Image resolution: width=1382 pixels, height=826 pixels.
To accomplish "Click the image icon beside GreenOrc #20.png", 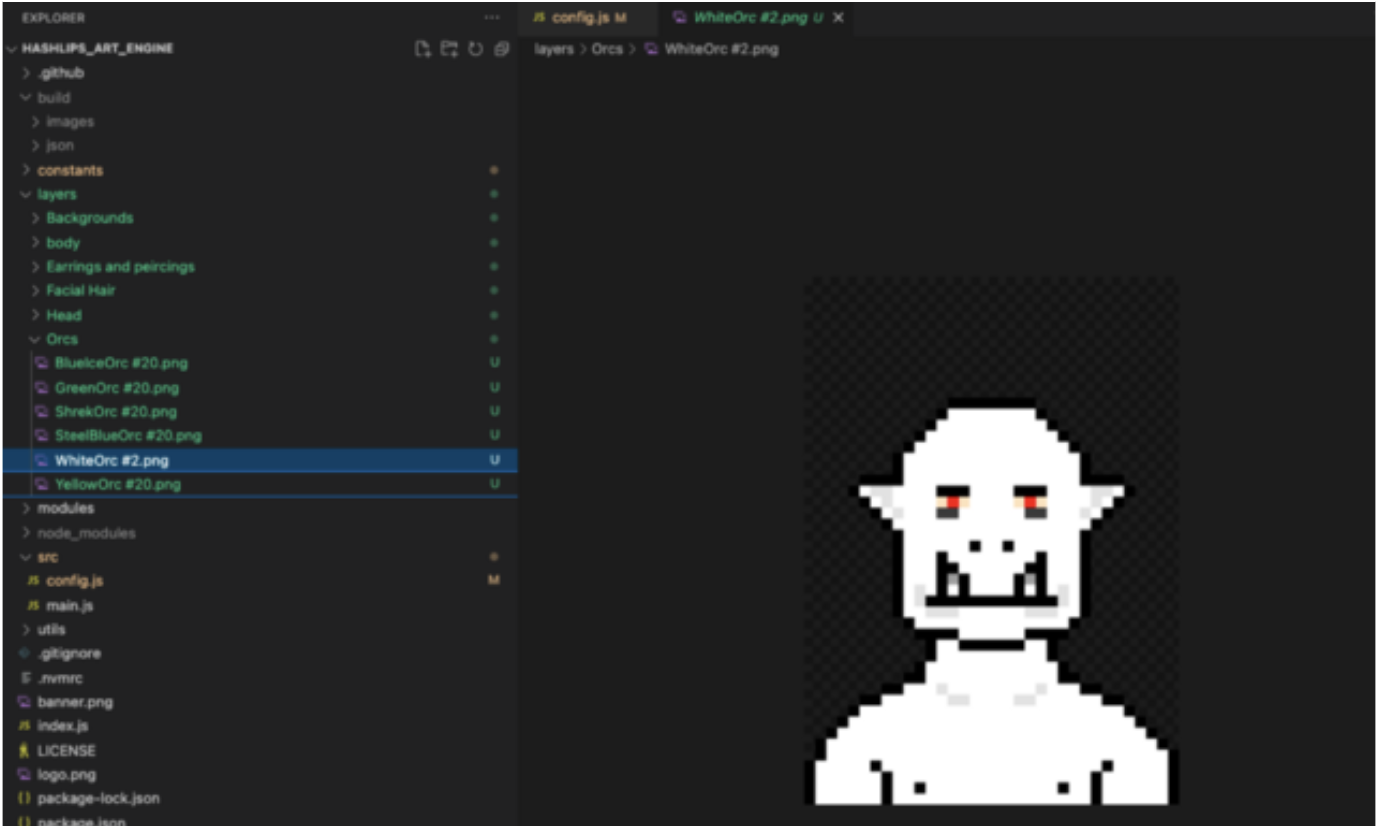I will point(42,387).
